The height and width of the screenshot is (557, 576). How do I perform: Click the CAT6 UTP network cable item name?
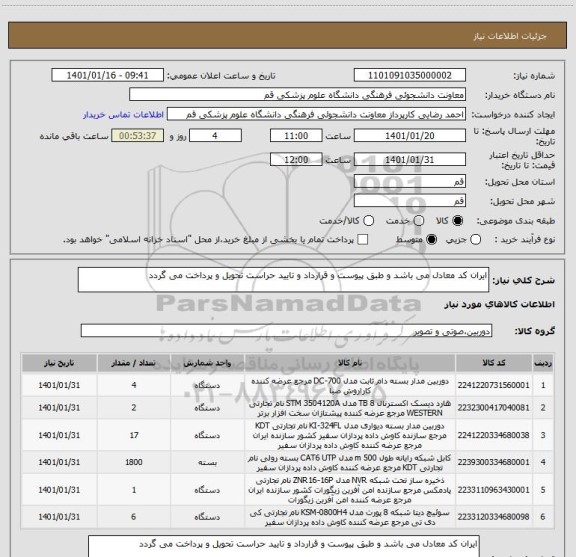350,463
